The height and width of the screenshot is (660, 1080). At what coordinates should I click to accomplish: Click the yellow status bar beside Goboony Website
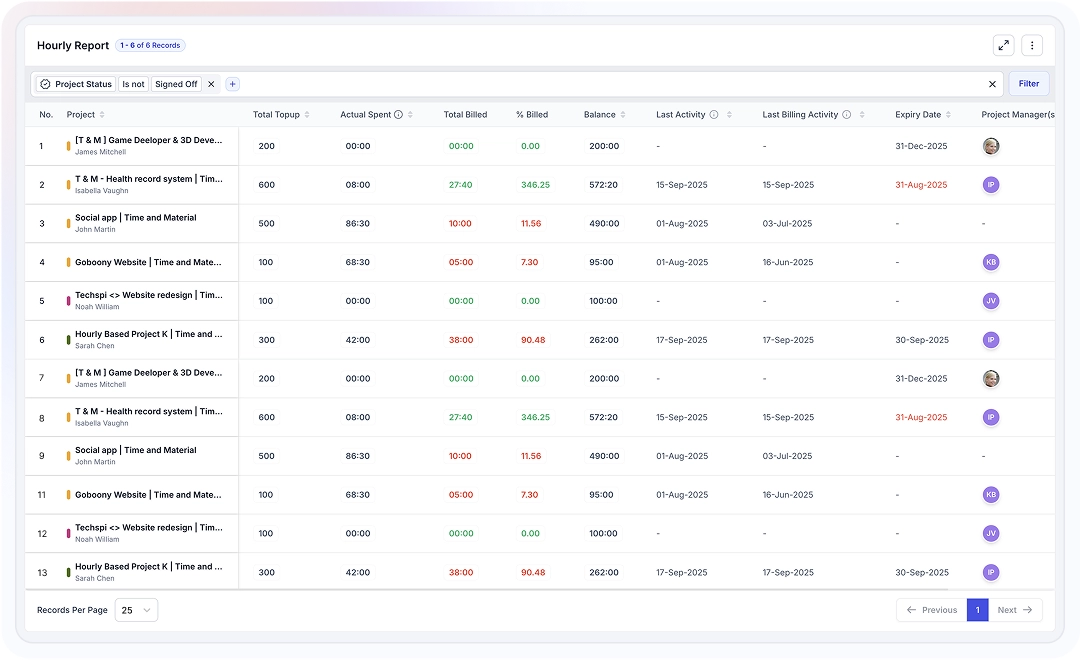(69, 262)
